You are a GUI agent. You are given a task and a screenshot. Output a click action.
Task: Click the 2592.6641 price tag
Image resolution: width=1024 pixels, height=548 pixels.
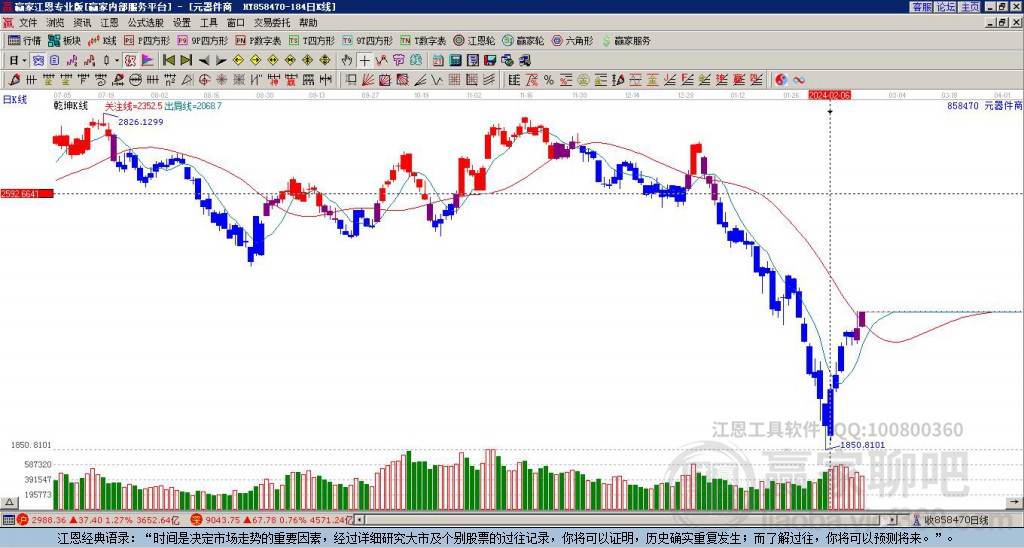[27, 194]
